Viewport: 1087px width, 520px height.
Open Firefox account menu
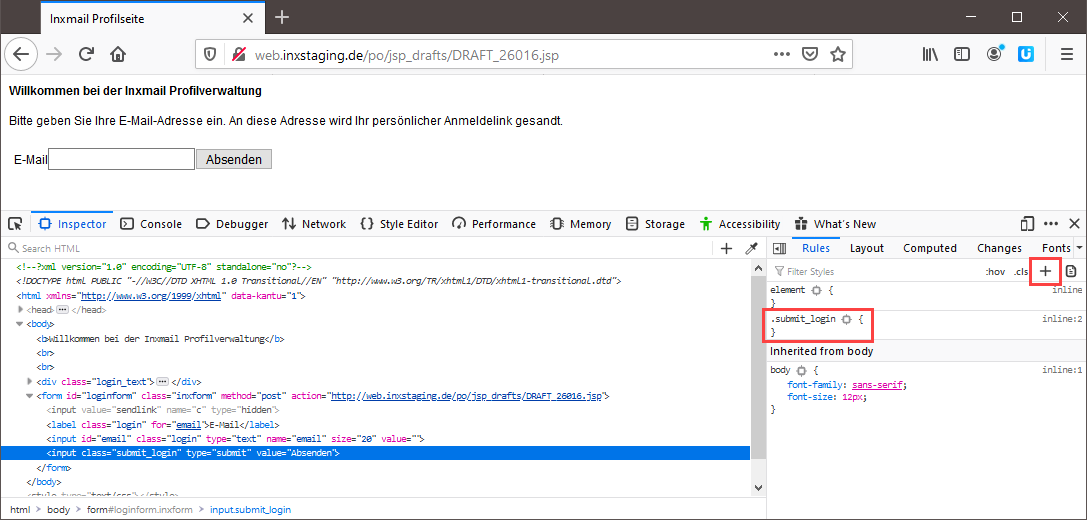(995, 54)
